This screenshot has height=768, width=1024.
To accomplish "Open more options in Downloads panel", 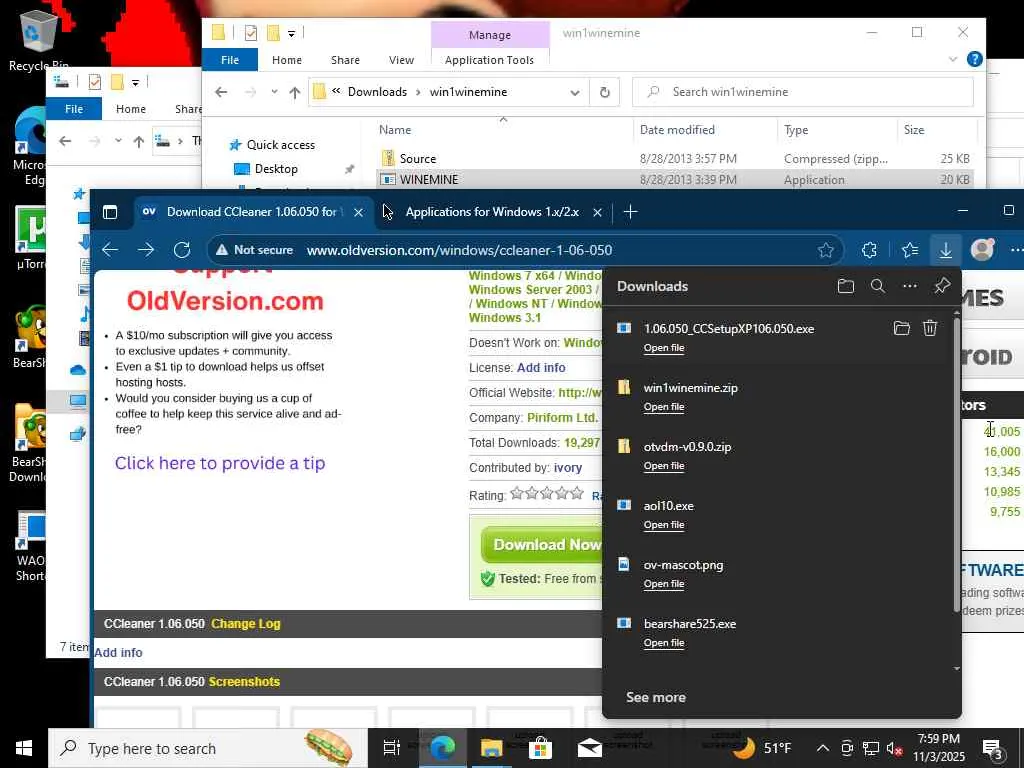I will [910, 286].
